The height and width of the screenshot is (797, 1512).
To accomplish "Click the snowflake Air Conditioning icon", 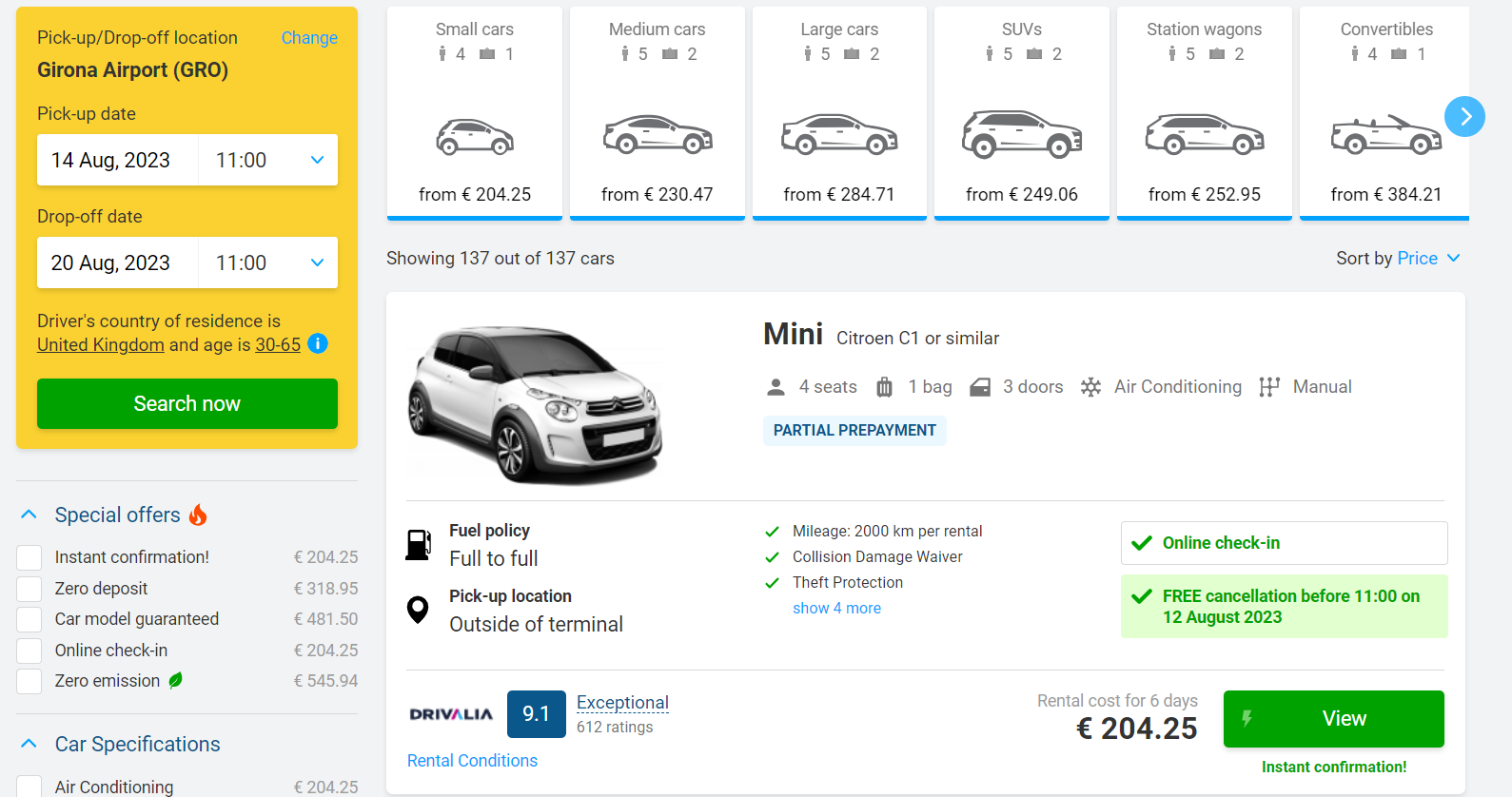I will tap(1090, 386).
